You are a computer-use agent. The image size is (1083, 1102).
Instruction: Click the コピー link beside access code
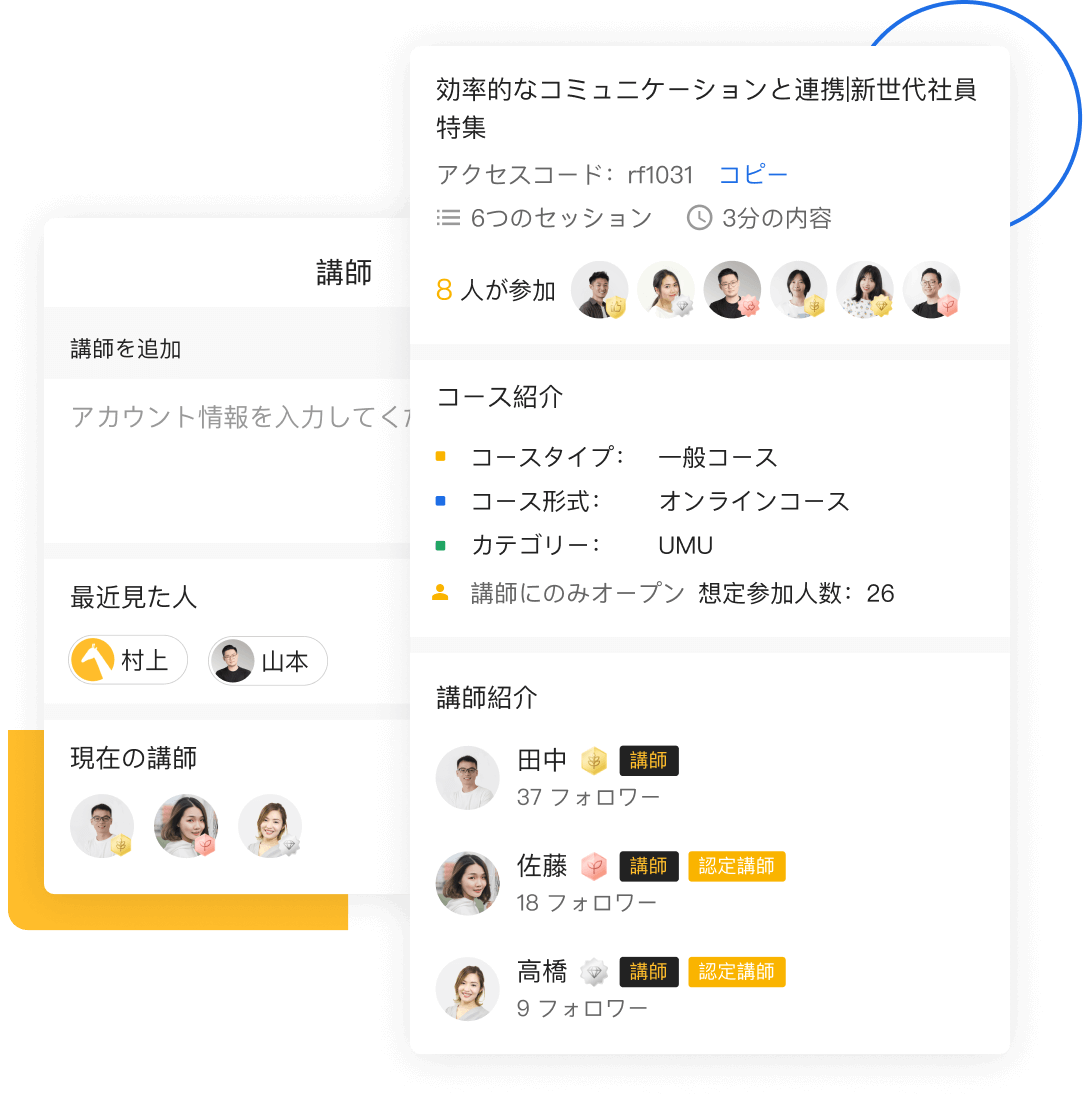click(753, 175)
